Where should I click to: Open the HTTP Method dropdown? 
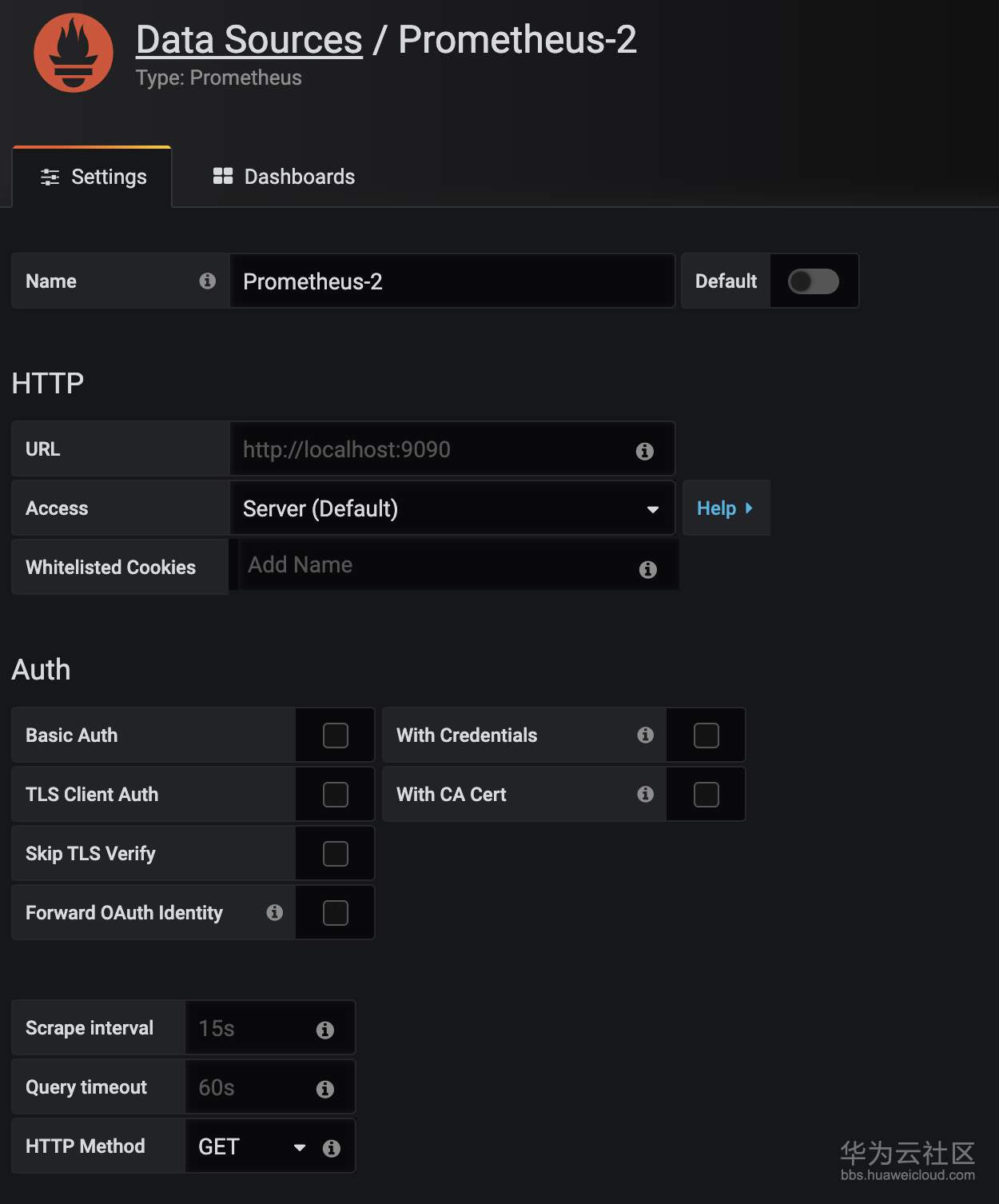click(x=252, y=1147)
